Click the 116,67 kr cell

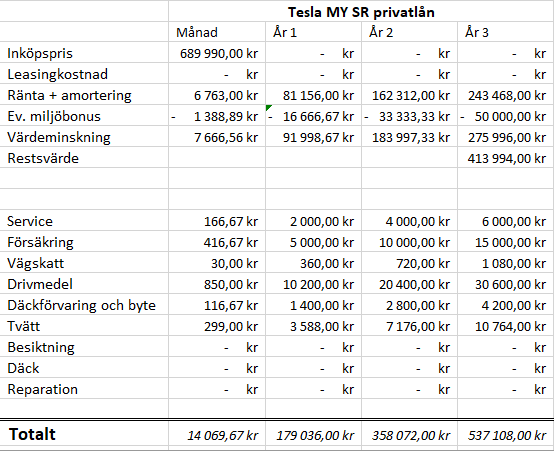[x=217, y=305]
